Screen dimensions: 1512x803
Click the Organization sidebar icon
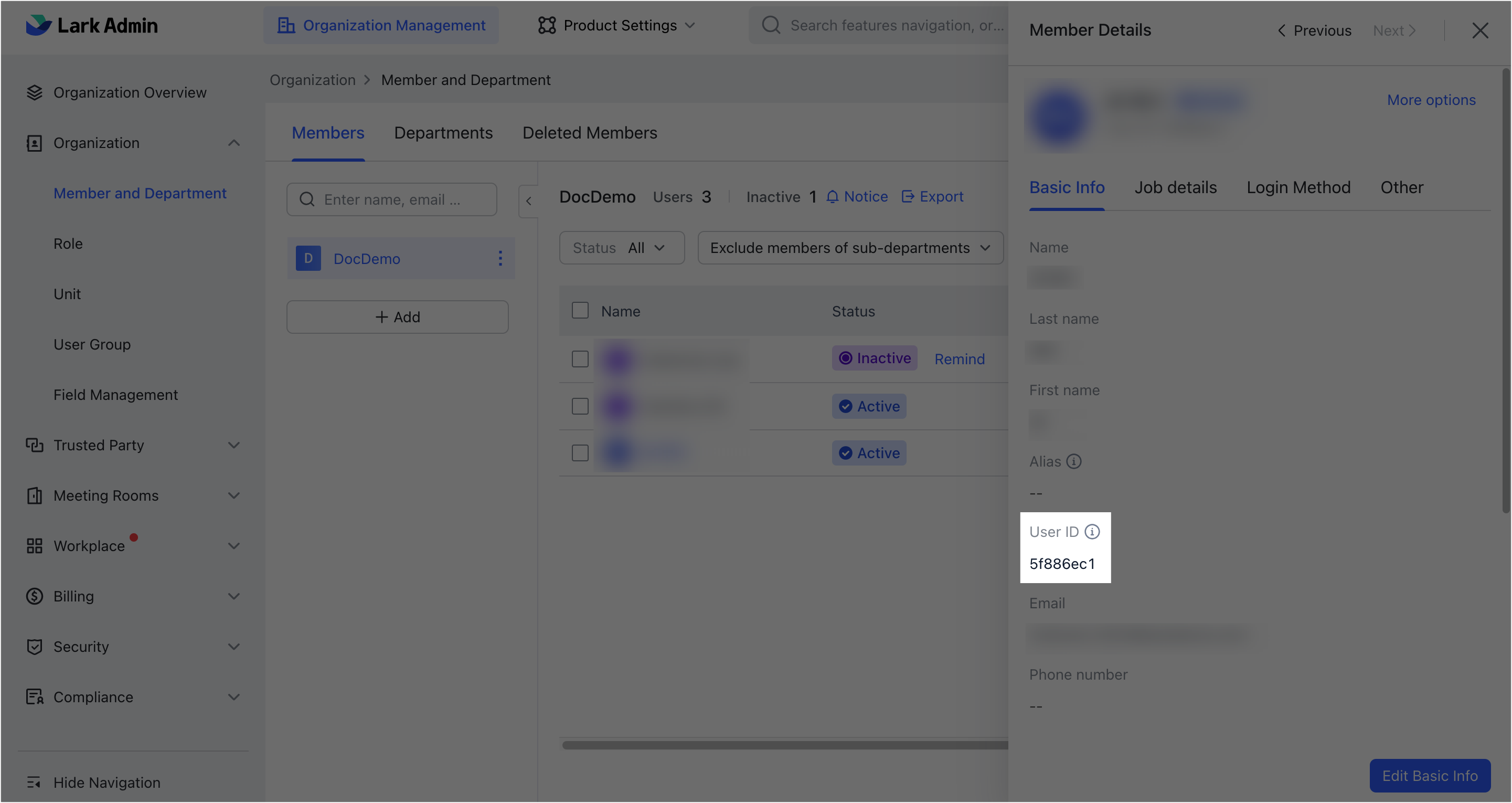click(x=35, y=143)
